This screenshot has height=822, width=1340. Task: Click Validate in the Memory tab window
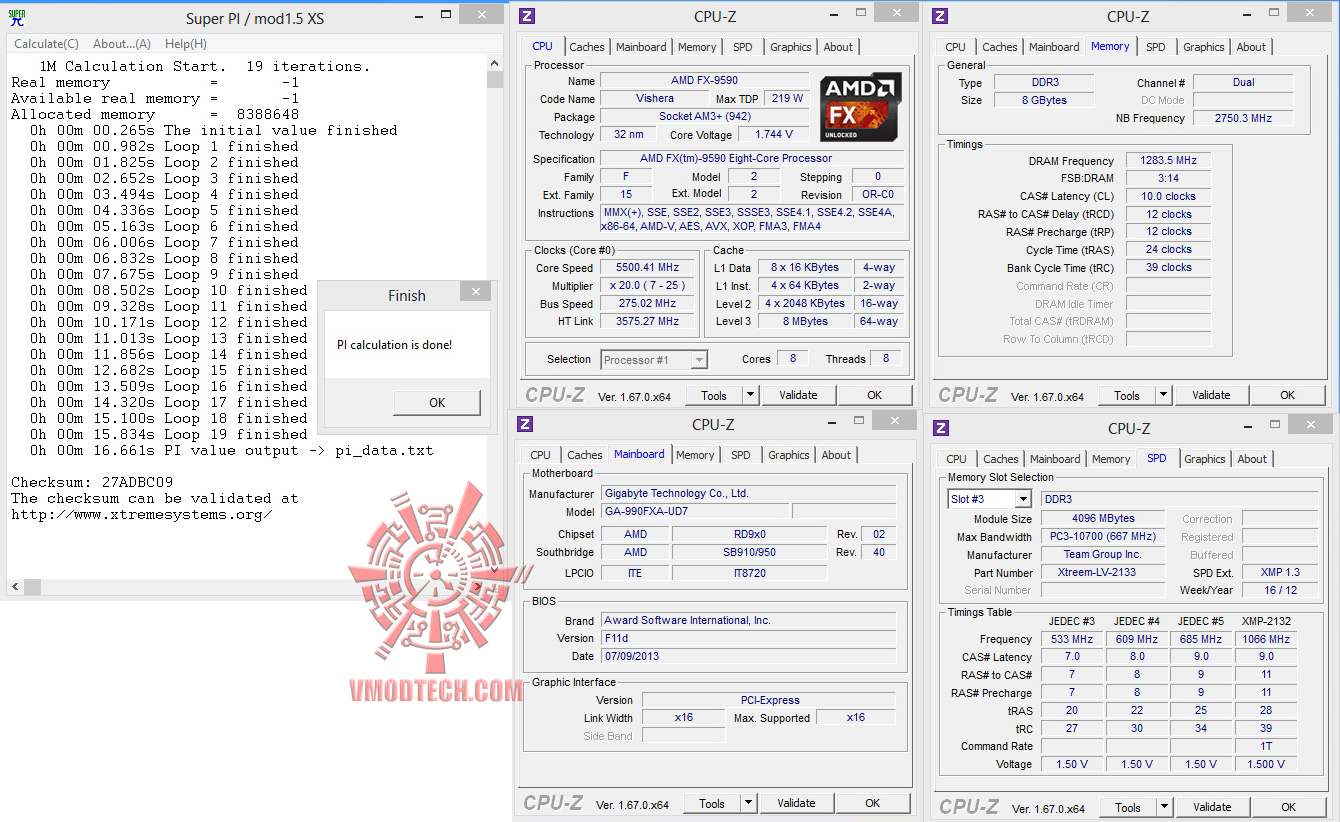1211,395
